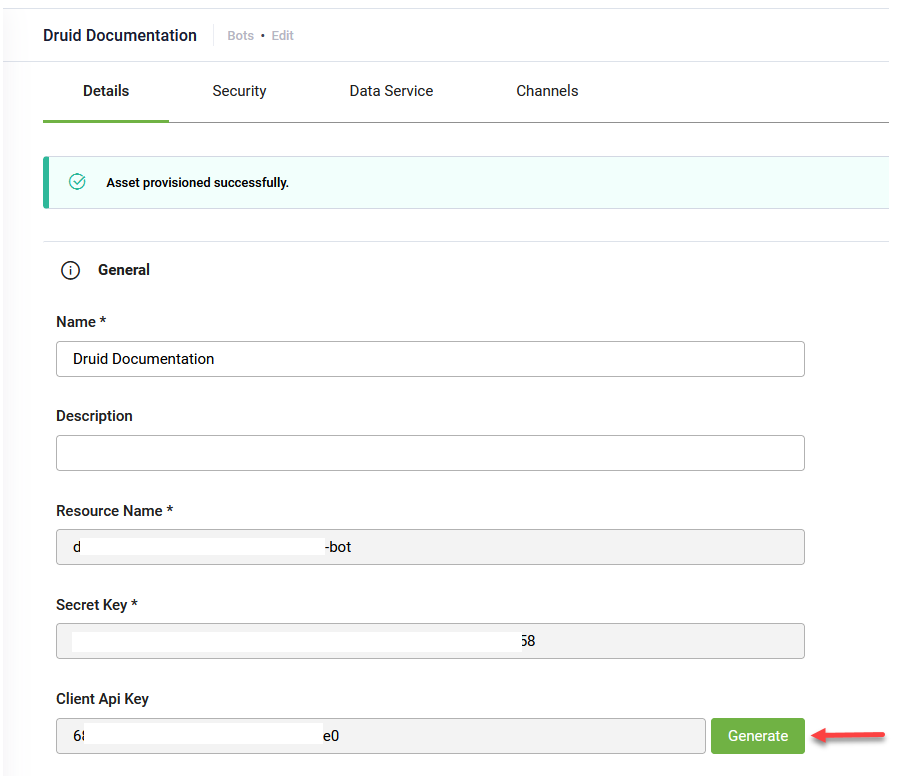
Task: Click the General section info icon
Action: [x=70, y=270]
